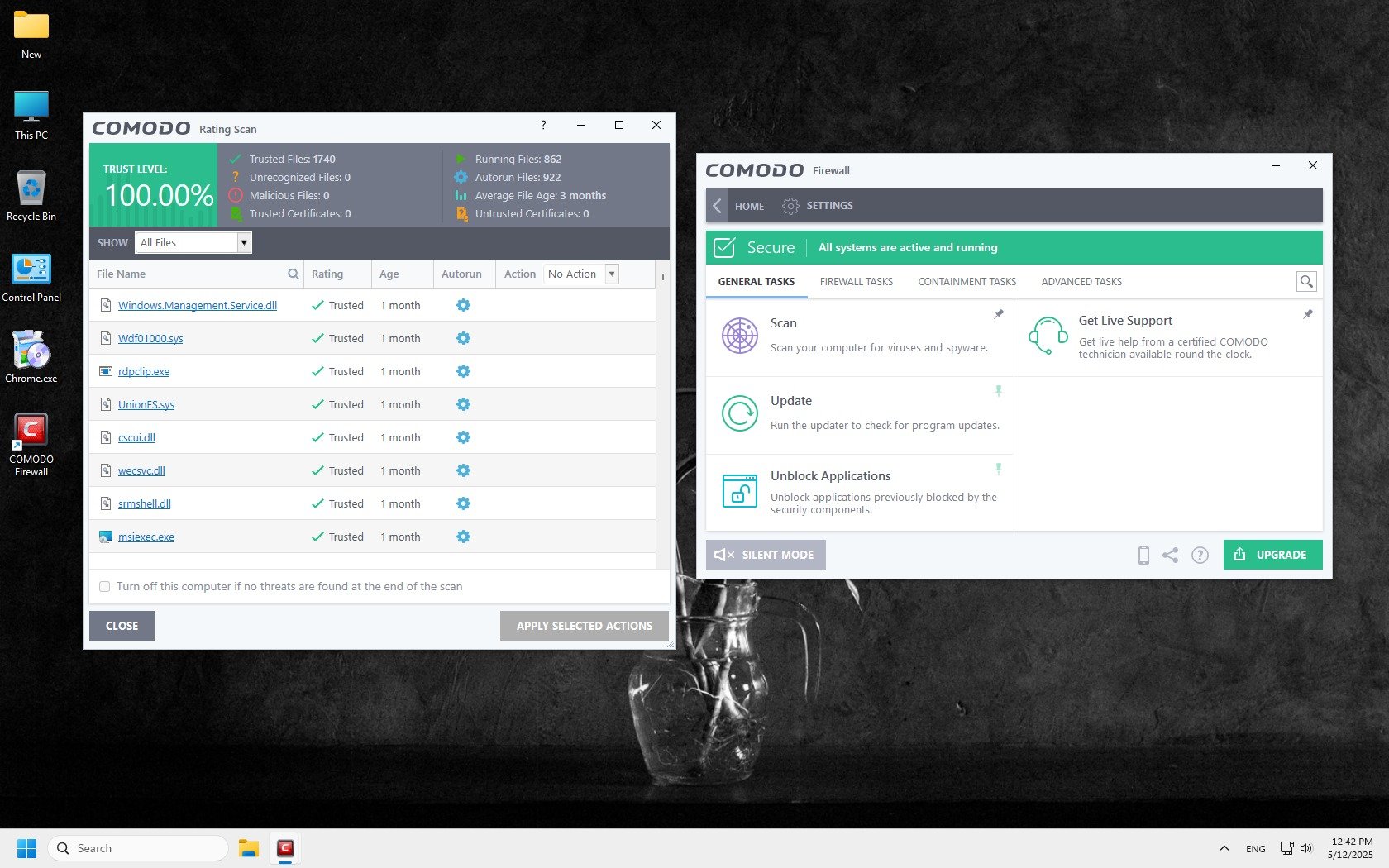Sort by the Rating column header

(x=327, y=274)
